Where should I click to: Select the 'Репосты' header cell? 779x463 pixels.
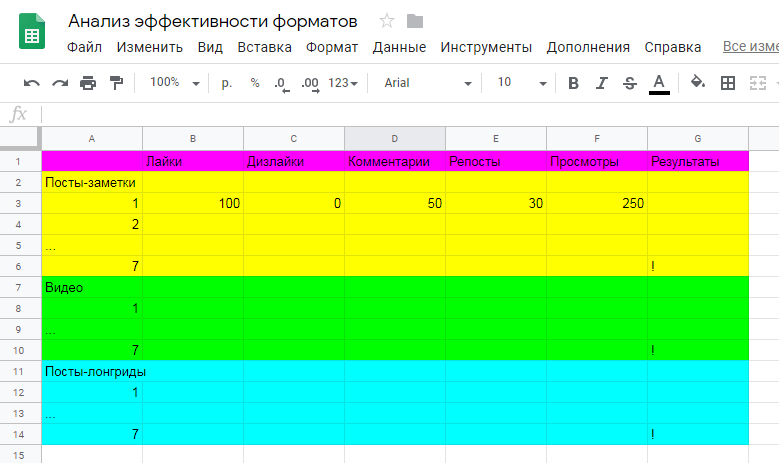point(496,161)
